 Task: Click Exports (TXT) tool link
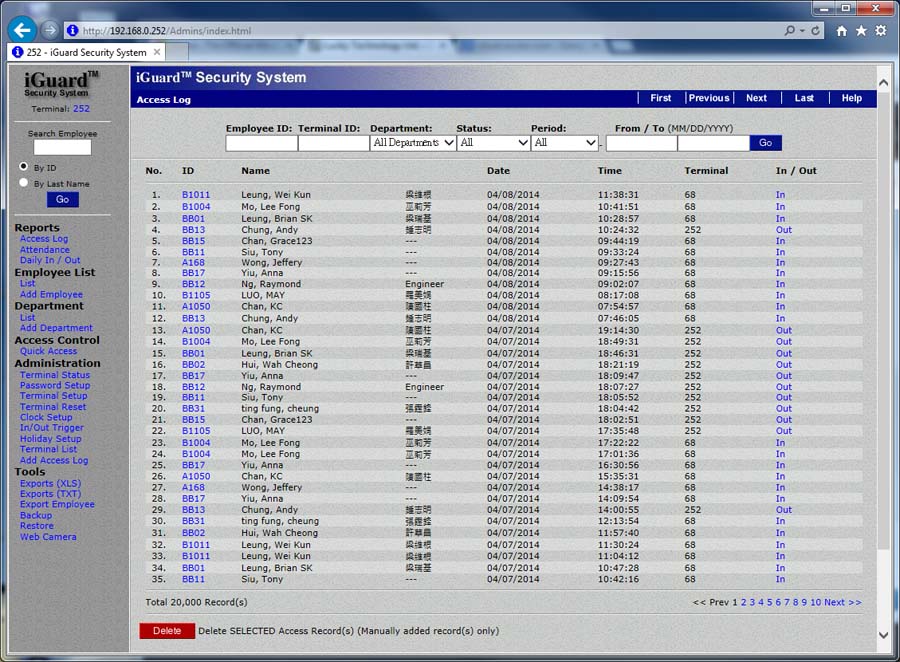point(51,494)
